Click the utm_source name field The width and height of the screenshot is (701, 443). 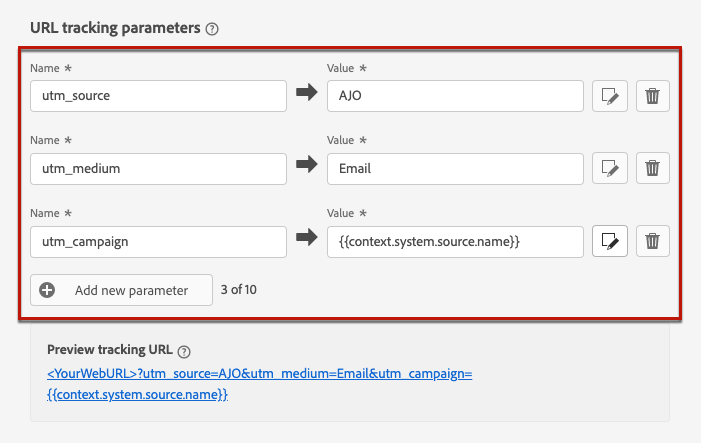(158, 96)
